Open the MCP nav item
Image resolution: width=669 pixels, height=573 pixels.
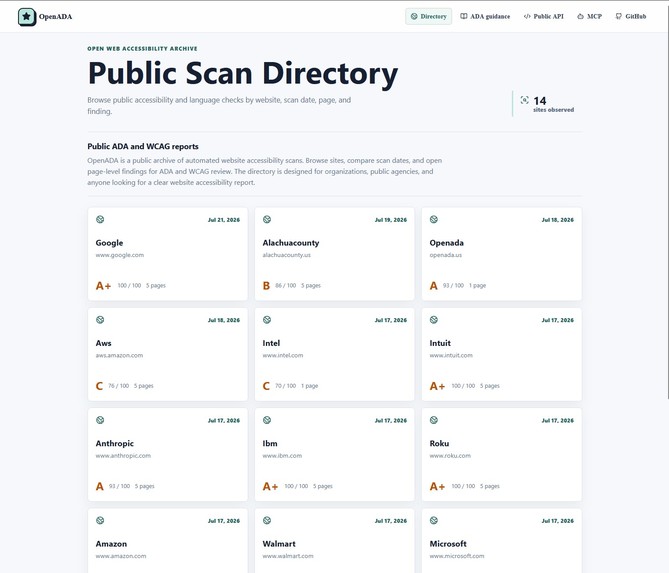[589, 16]
